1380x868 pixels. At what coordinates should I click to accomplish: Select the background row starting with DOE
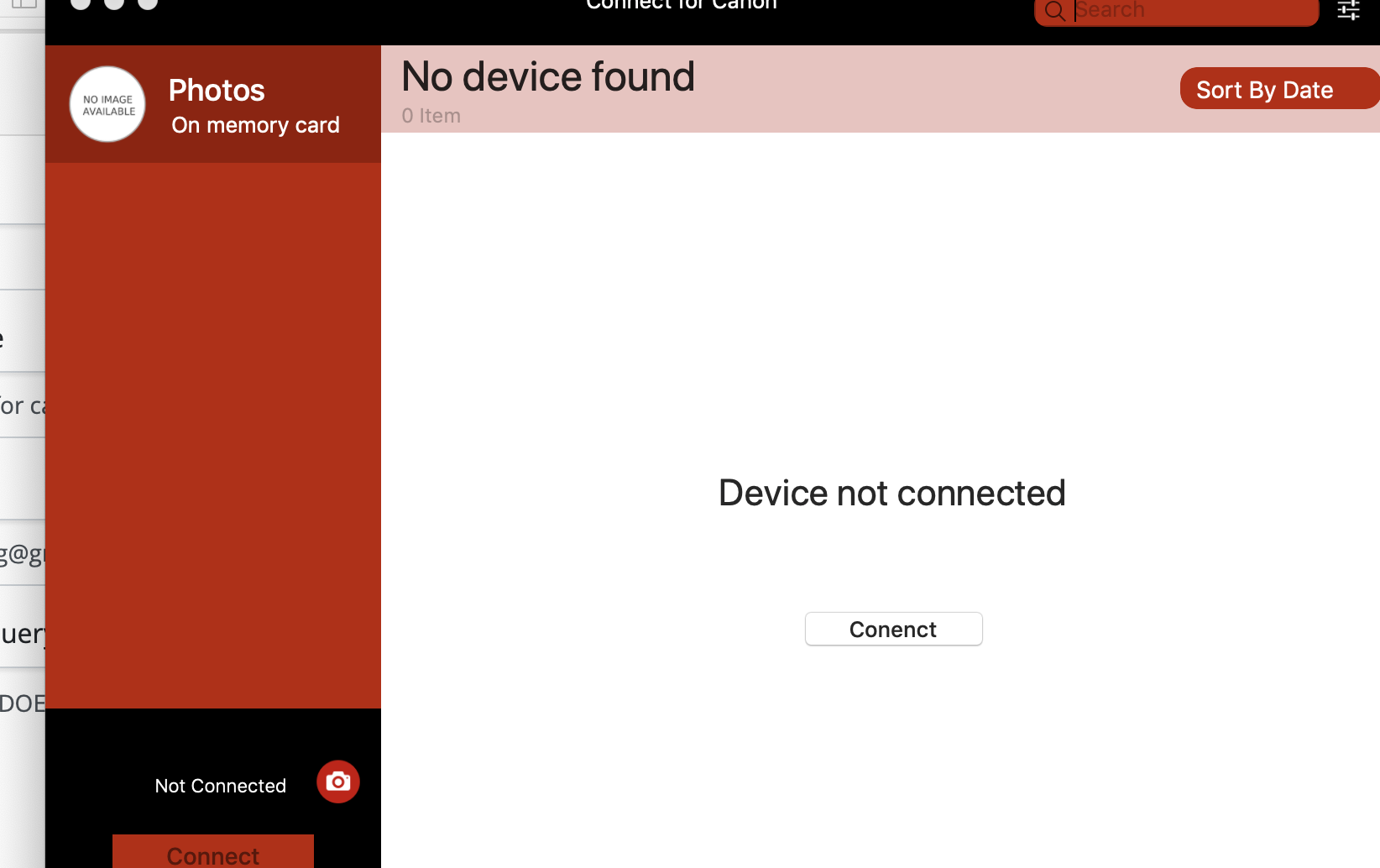pos(23,703)
